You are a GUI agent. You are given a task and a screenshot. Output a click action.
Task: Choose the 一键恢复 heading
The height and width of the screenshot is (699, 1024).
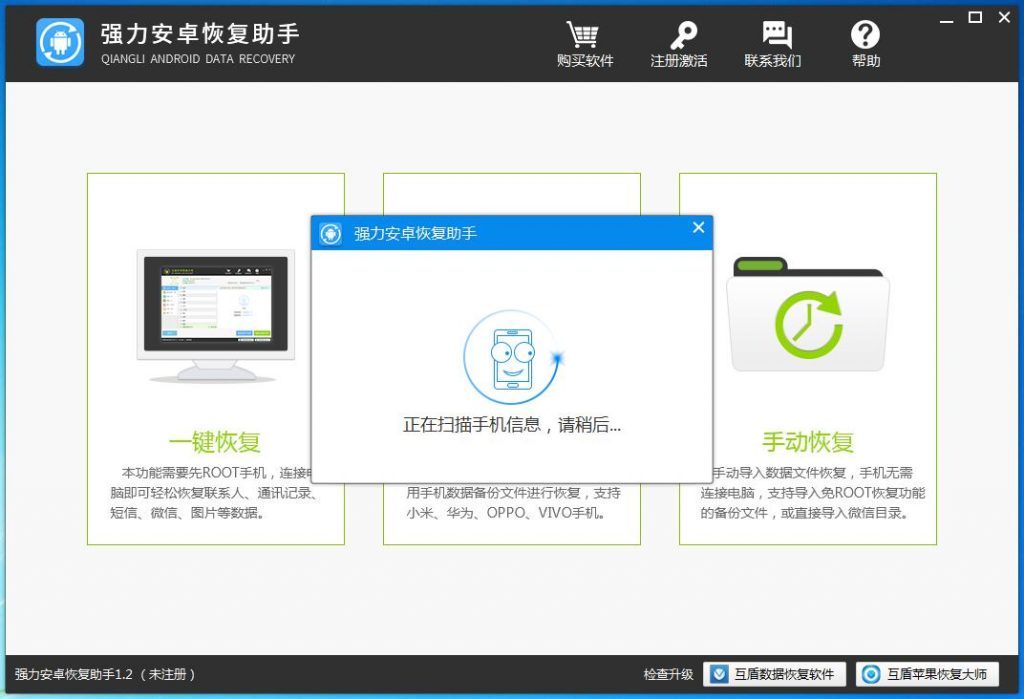pos(215,442)
